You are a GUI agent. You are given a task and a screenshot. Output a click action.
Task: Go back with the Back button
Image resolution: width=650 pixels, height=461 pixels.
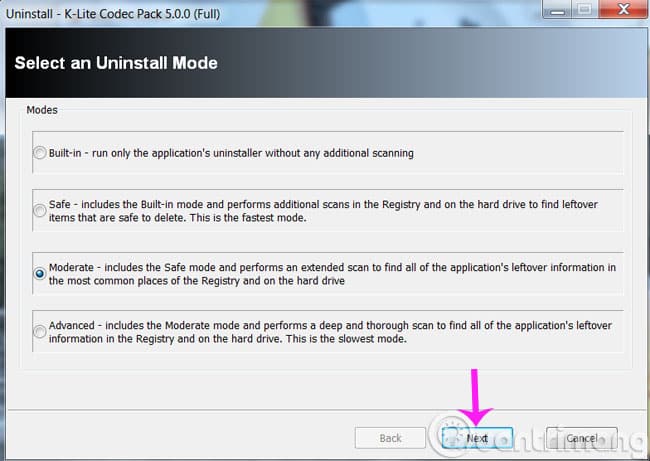(x=390, y=438)
